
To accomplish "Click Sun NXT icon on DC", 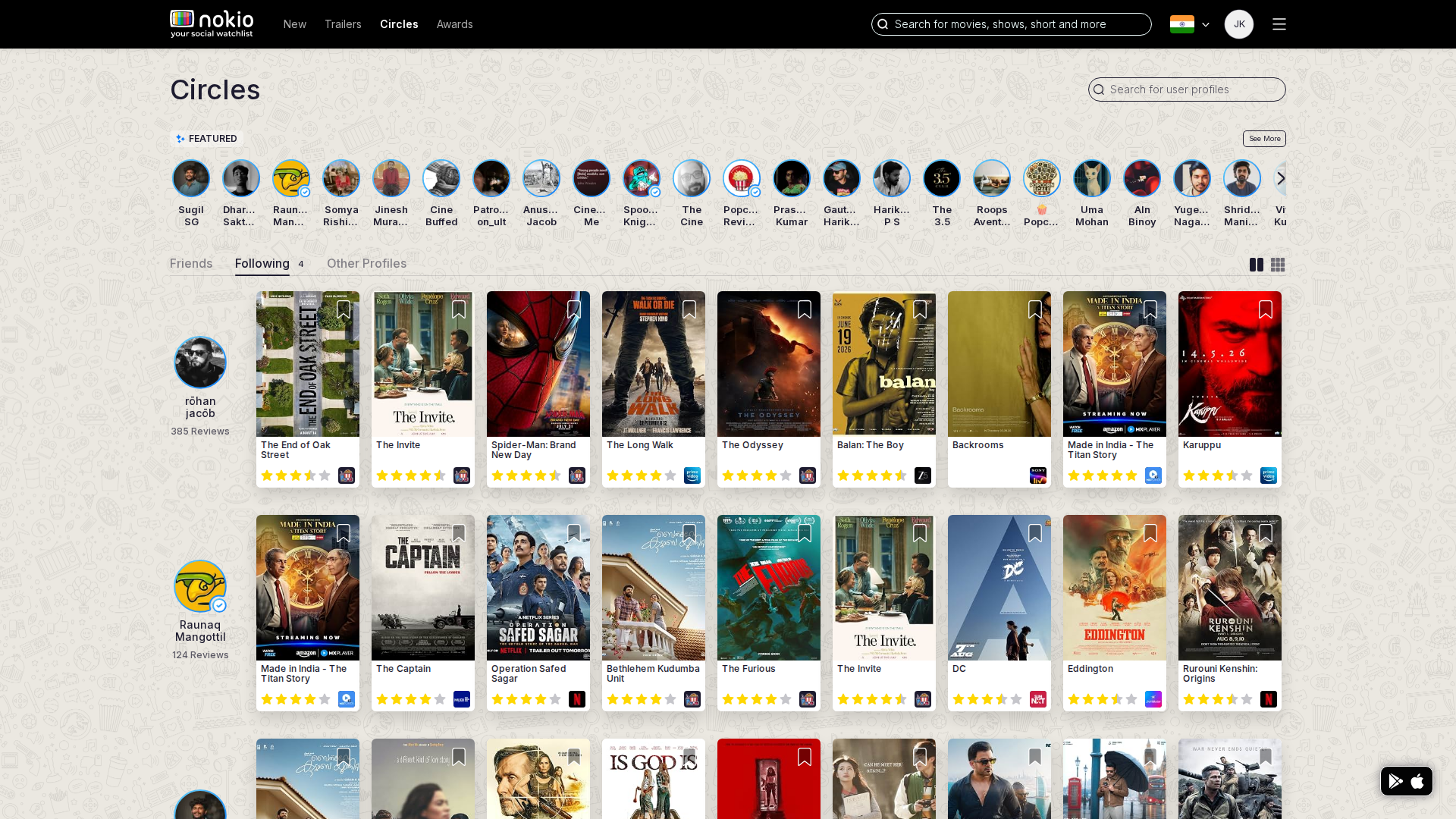I will coord(1038,699).
